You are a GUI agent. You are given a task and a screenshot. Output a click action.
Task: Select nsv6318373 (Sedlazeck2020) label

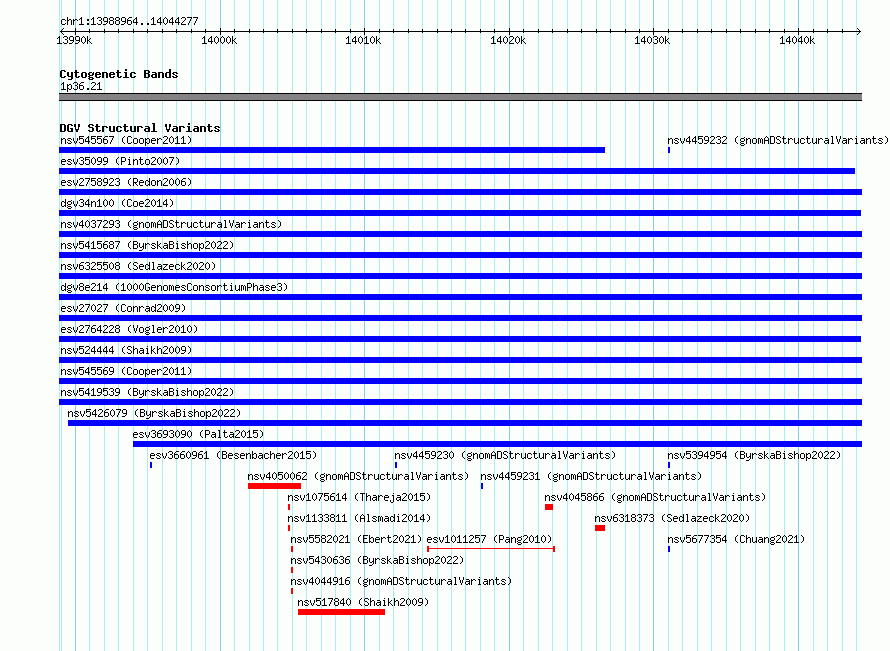coord(672,518)
